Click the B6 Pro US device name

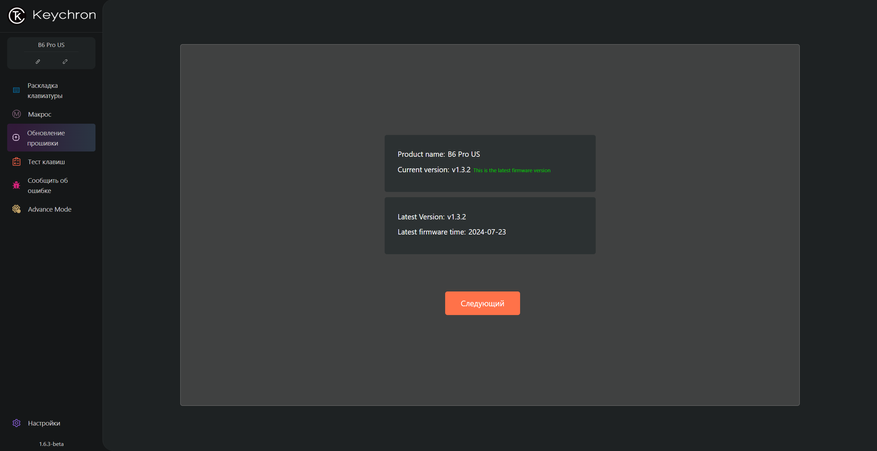point(51,44)
